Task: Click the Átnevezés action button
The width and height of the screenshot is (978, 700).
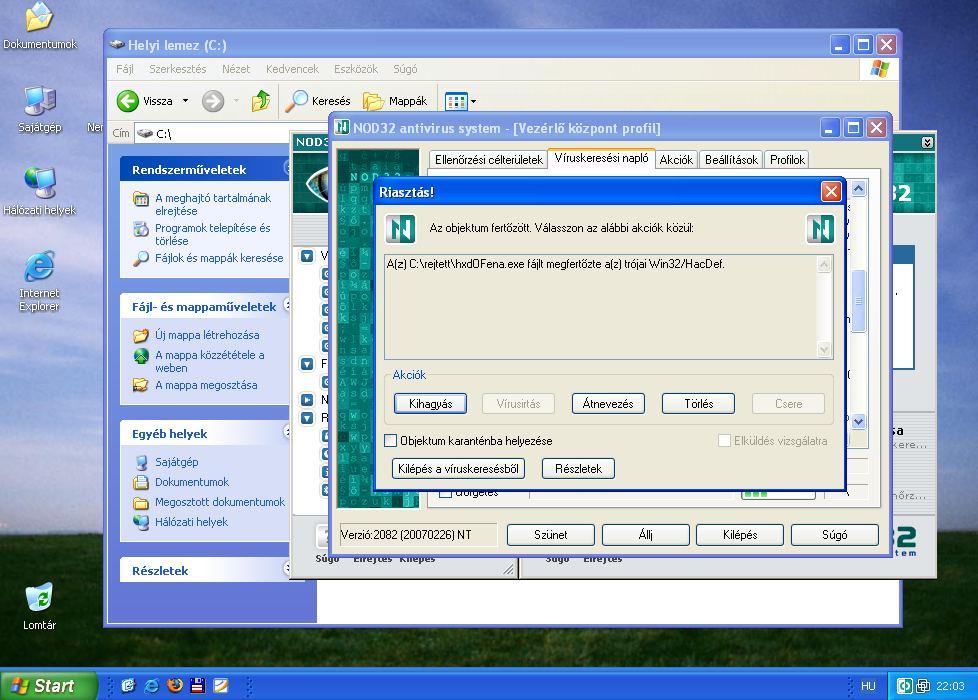Action: 608,404
